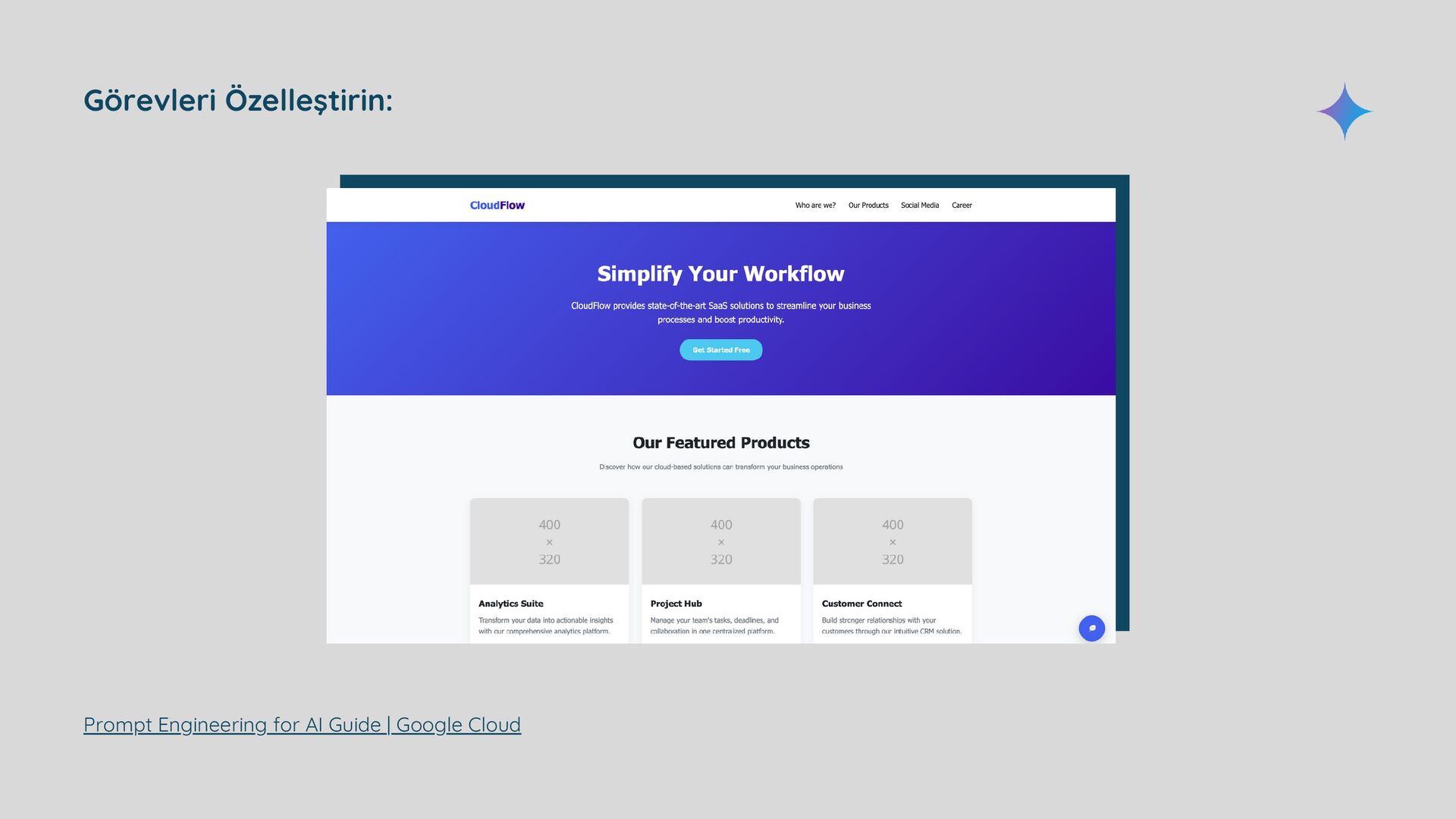Click the Görevleri Özelleştirin slide title
This screenshot has width=1456, height=819.
238,100
